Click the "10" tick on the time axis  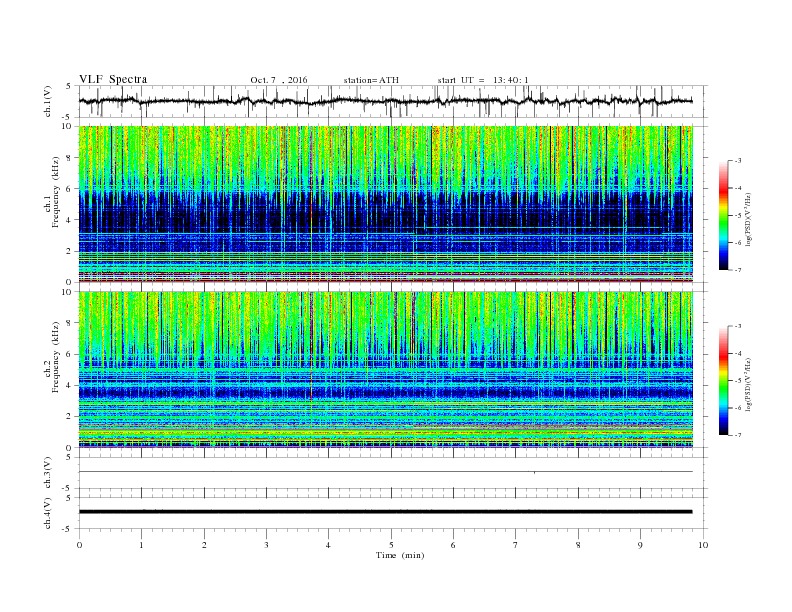coord(703,545)
